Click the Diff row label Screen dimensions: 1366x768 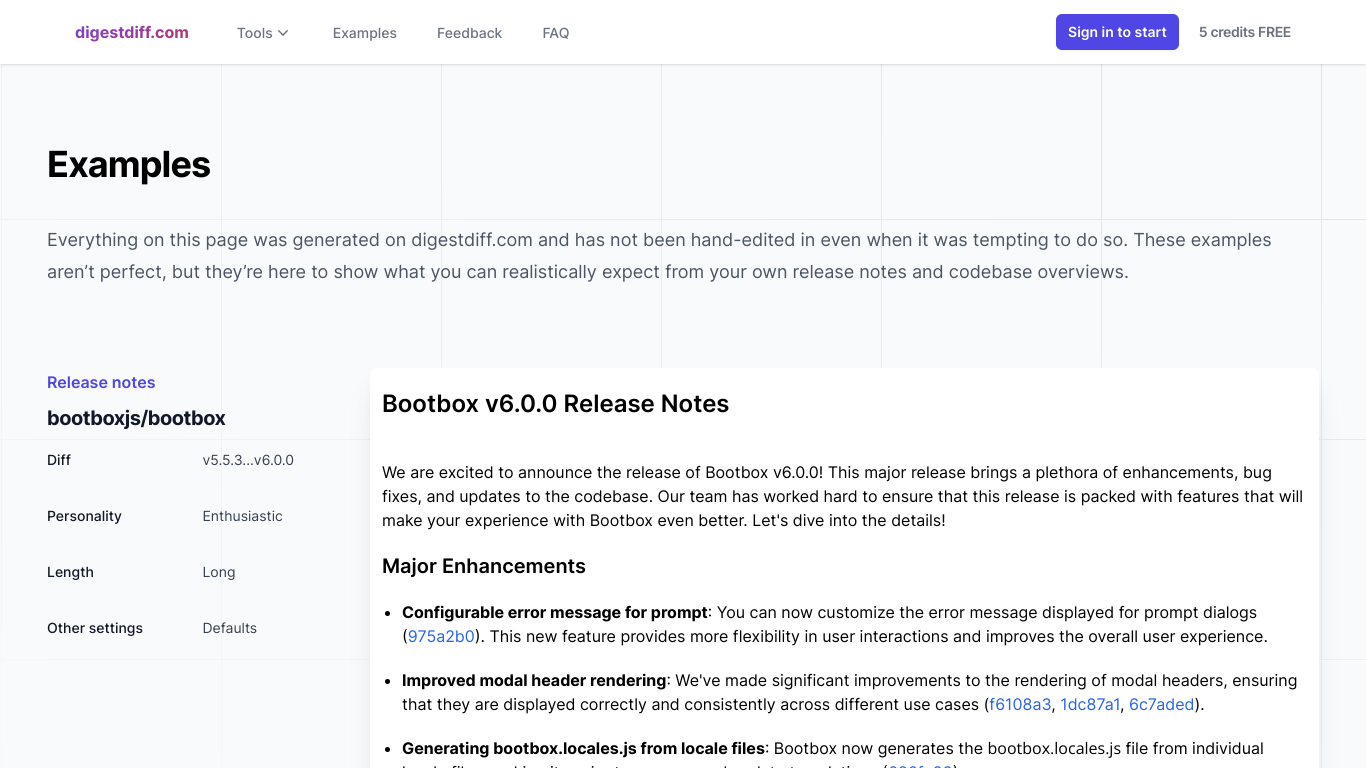59,460
